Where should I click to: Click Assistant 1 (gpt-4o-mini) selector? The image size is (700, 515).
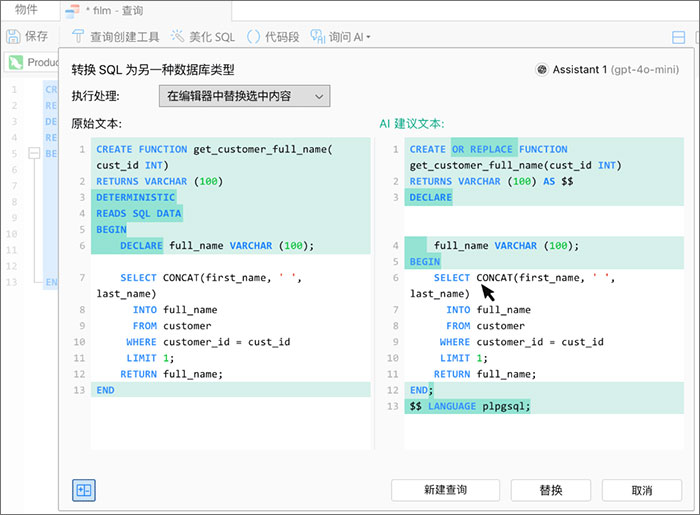click(607, 70)
